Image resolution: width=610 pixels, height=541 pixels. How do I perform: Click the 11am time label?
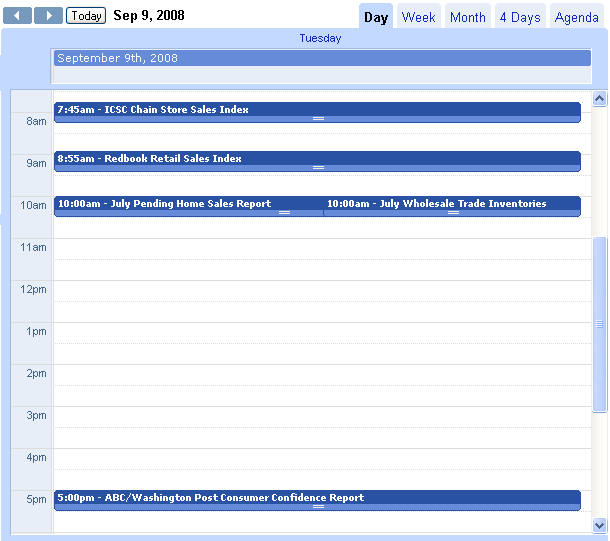[33, 247]
